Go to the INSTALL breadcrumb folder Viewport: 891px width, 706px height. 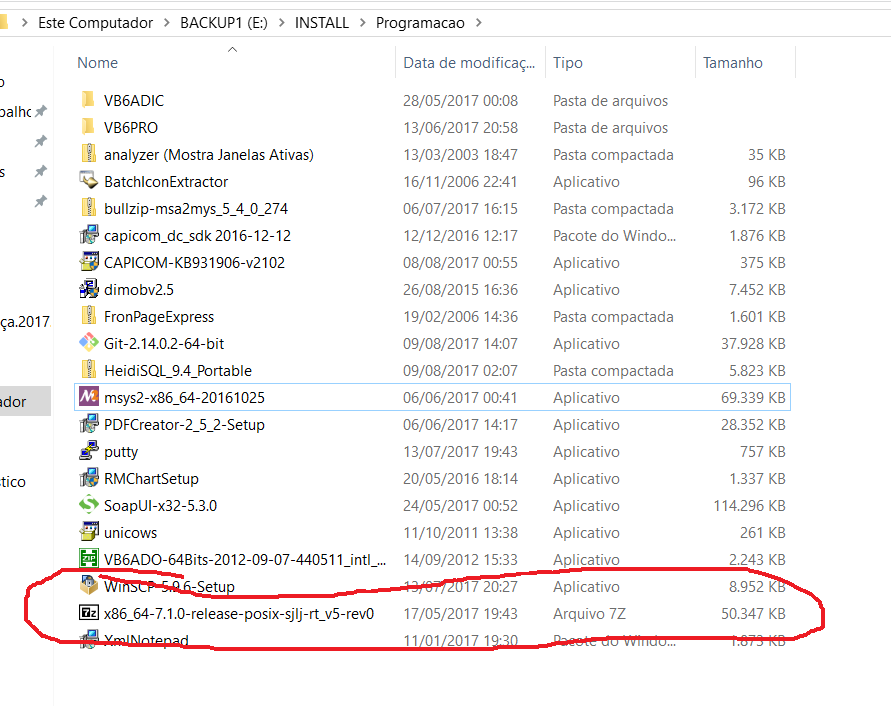pyautogui.click(x=322, y=23)
